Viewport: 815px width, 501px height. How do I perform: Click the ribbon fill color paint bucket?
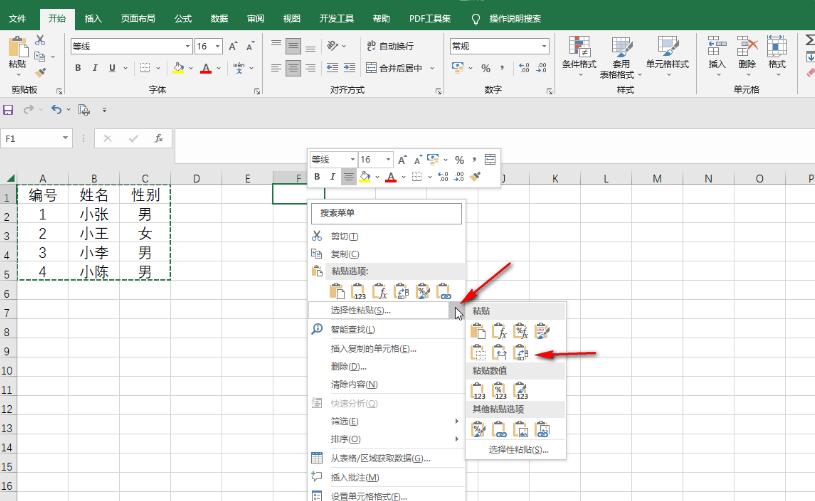179,68
